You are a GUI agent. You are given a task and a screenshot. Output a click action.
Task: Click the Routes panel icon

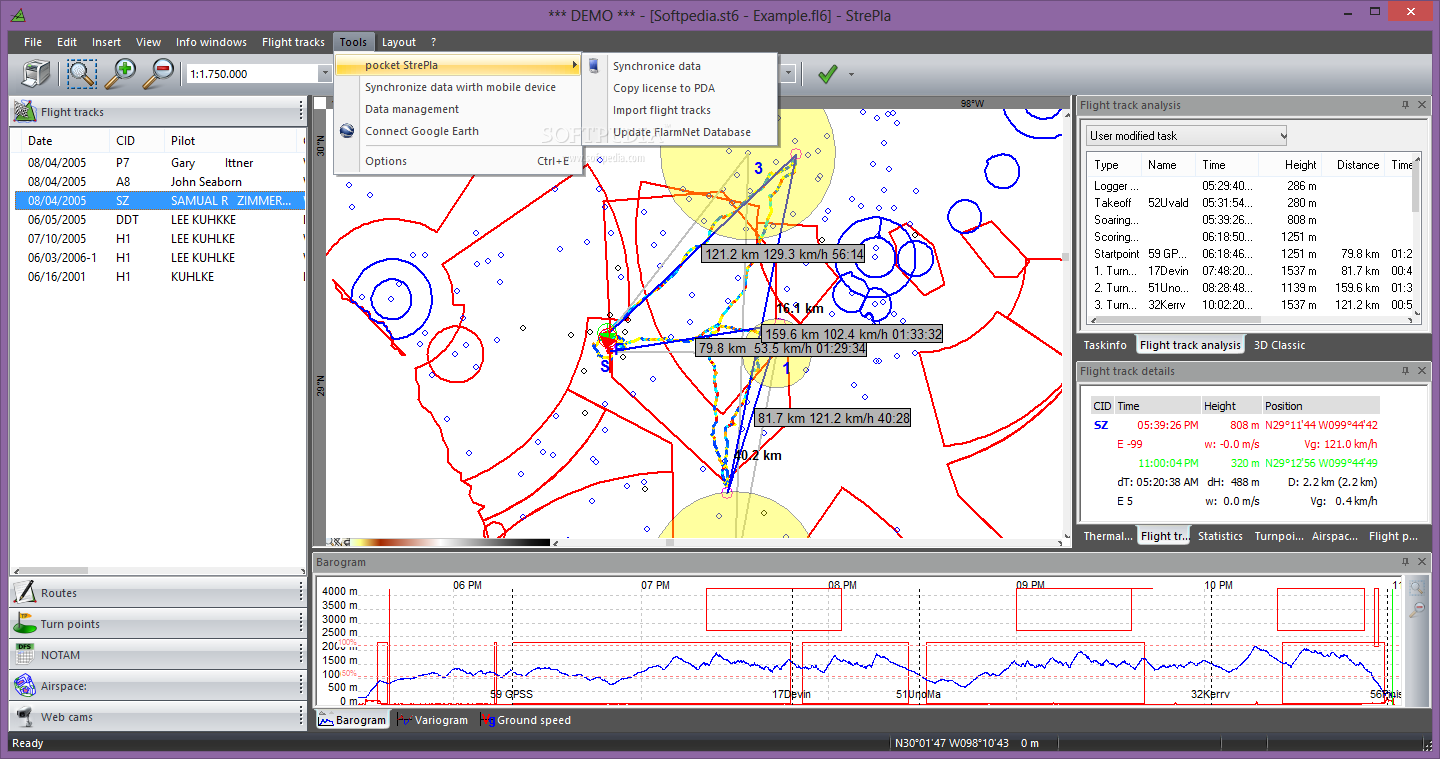(x=25, y=593)
